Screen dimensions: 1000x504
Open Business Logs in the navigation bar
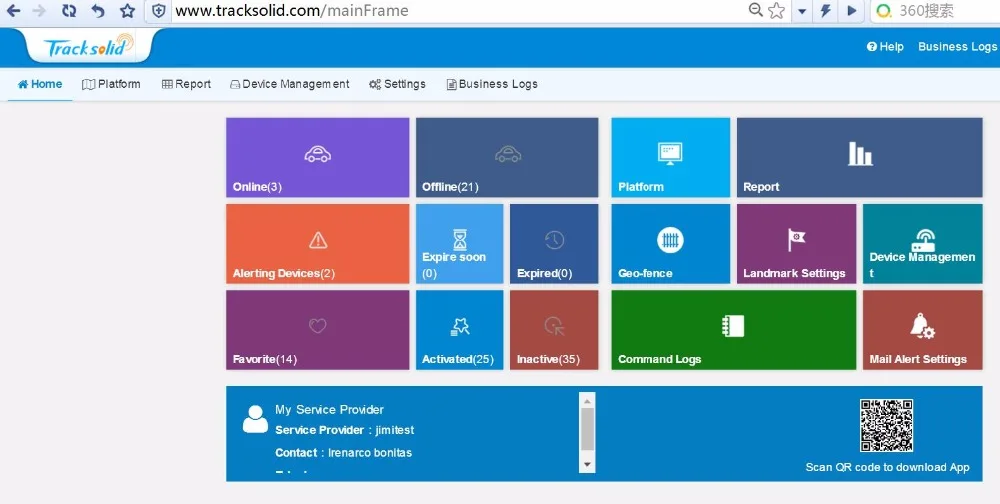click(492, 84)
